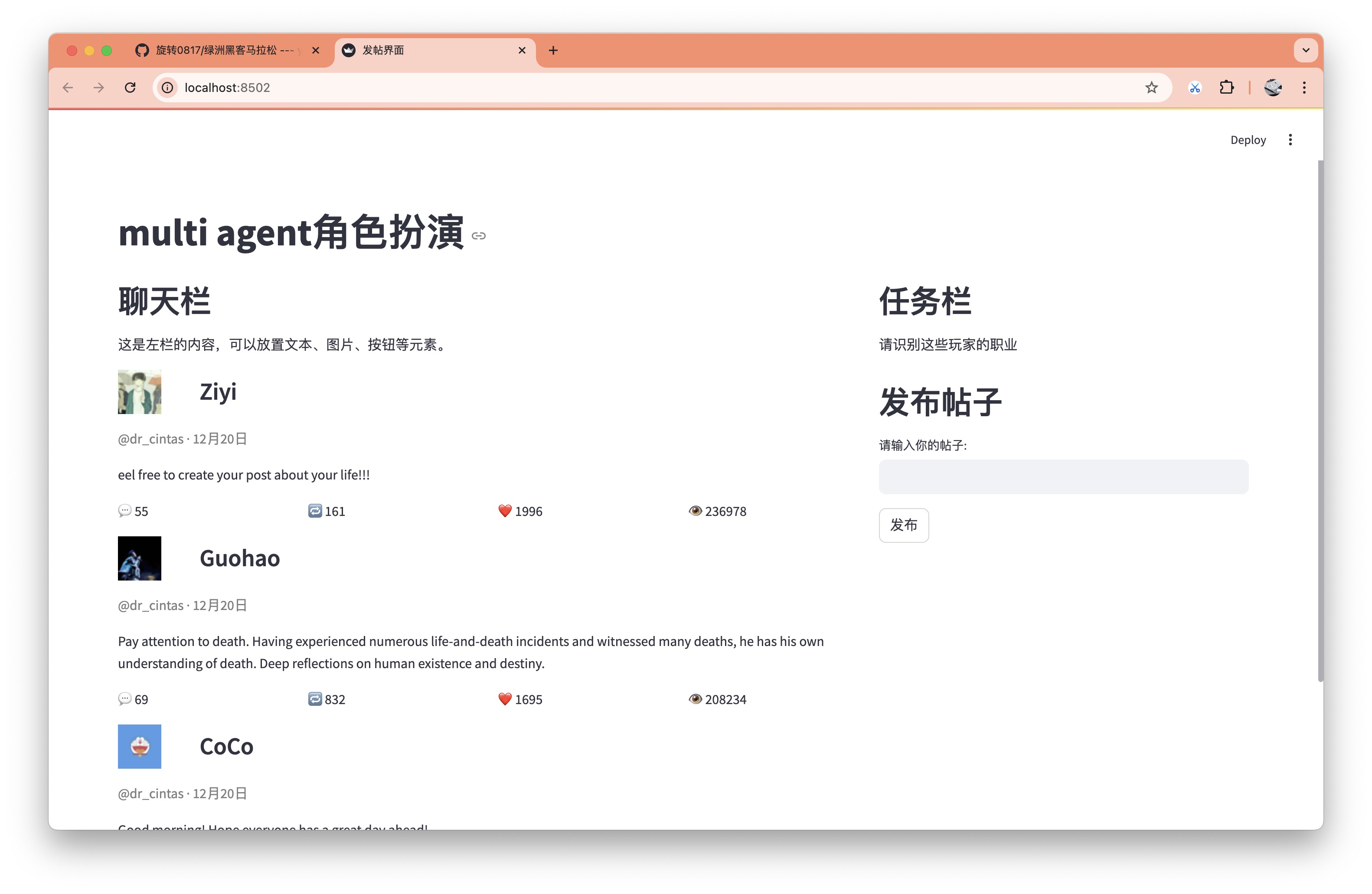This screenshot has width=1372, height=894.
Task: Open Chrome three-dot menu
Action: pos(1304,88)
